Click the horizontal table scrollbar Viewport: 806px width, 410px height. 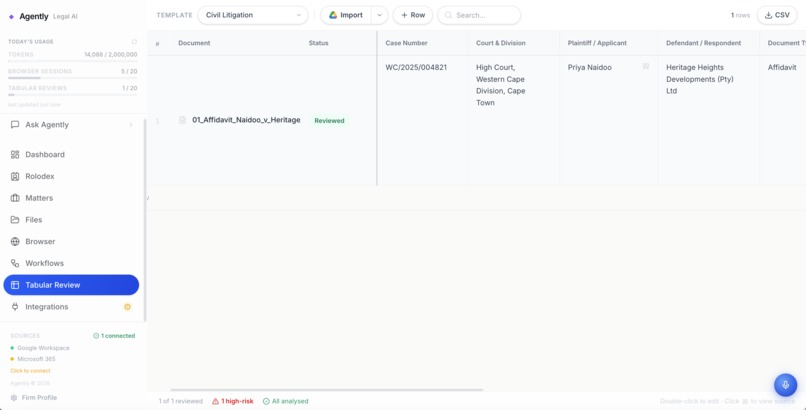click(327, 390)
